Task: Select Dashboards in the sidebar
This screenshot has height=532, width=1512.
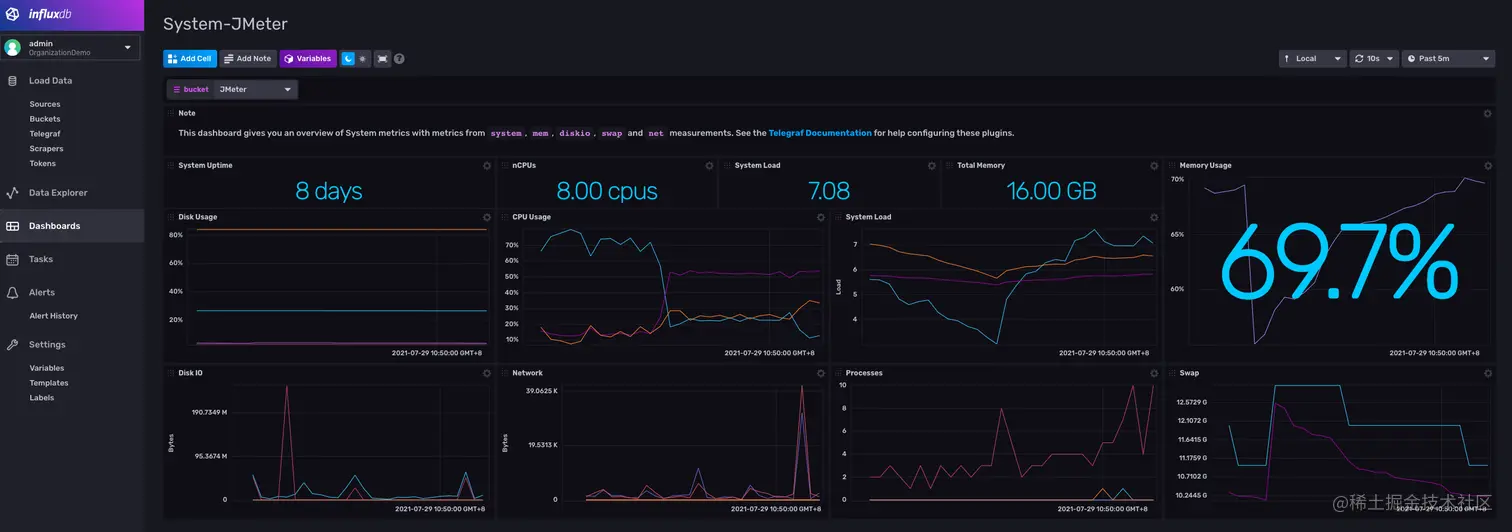Action: [x=72, y=226]
